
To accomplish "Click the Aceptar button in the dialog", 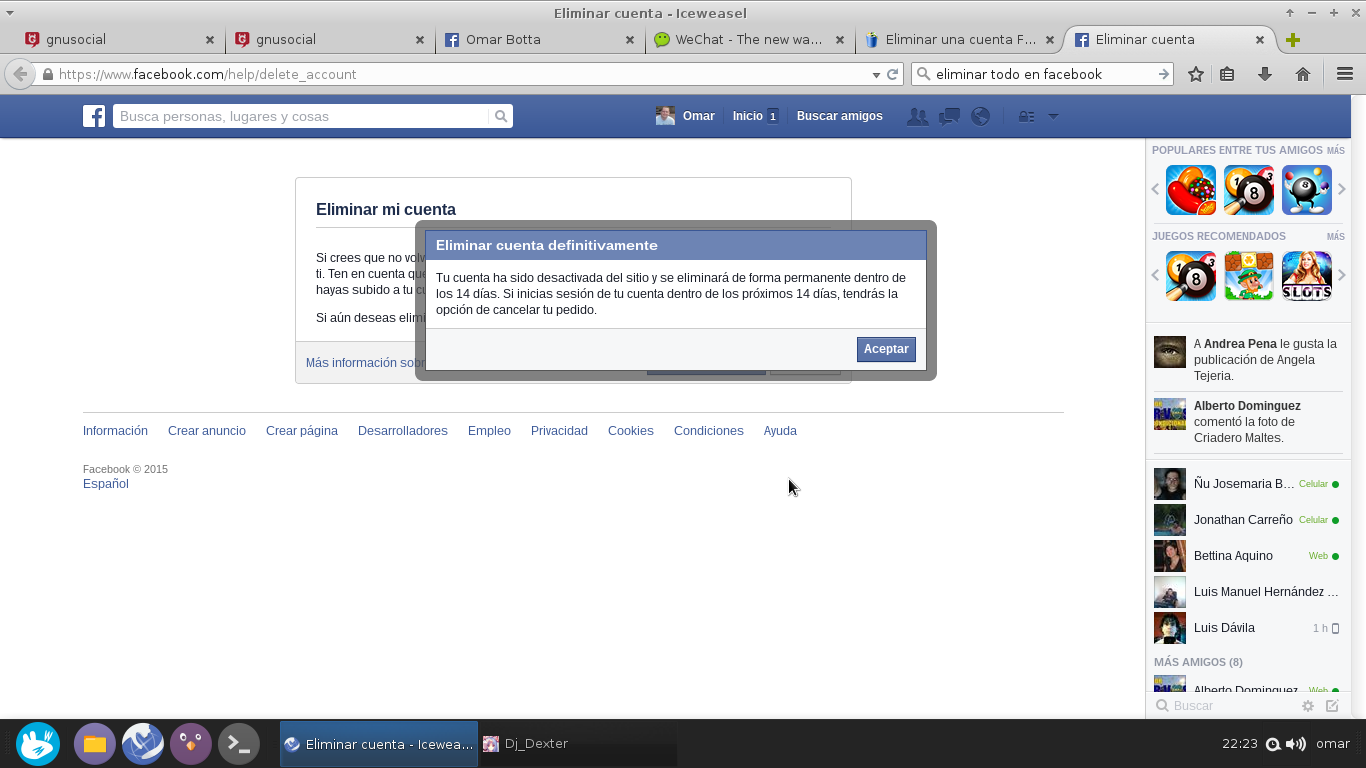I will [886, 349].
